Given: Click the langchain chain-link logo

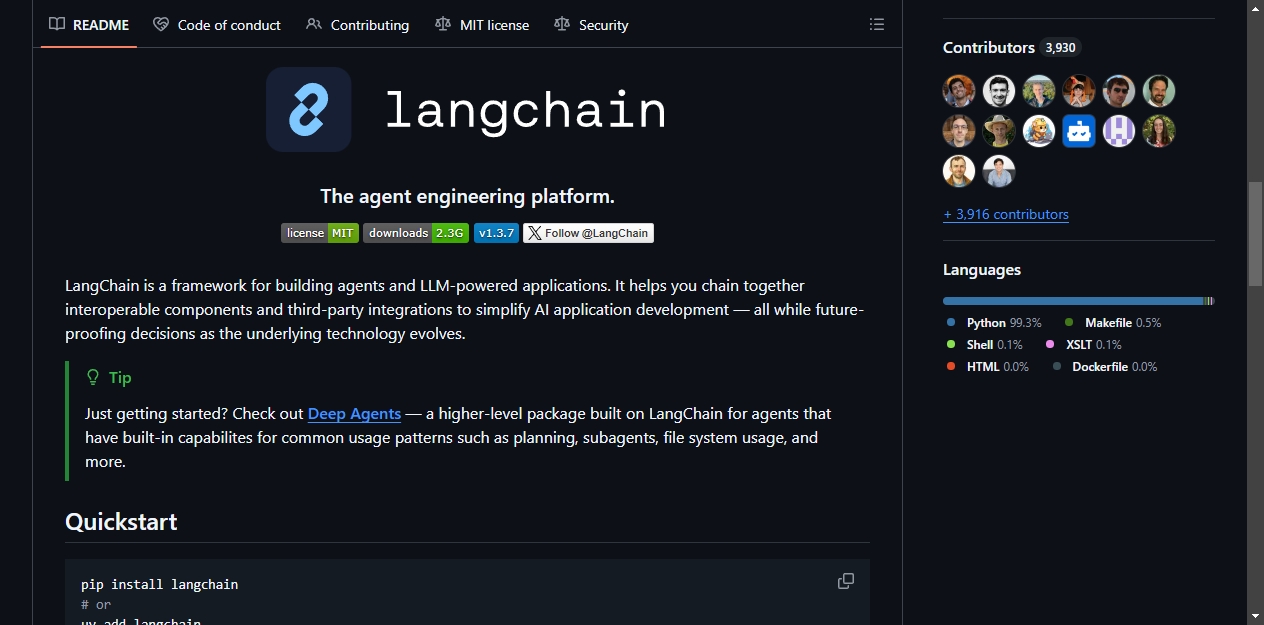Looking at the screenshot, I should coord(309,110).
